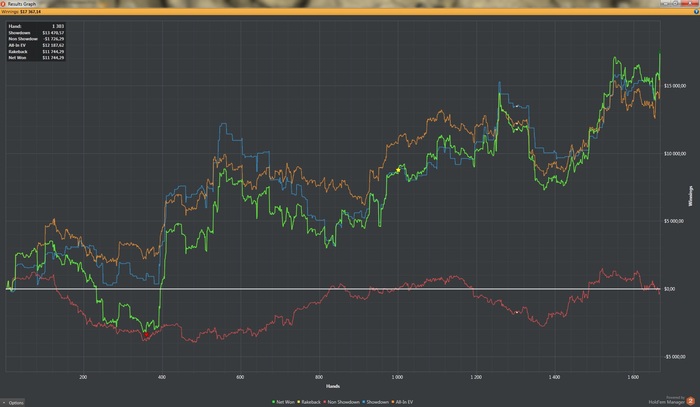Click the $10 000,00 axis label
The image size is (700, 407).
[675, 154]
